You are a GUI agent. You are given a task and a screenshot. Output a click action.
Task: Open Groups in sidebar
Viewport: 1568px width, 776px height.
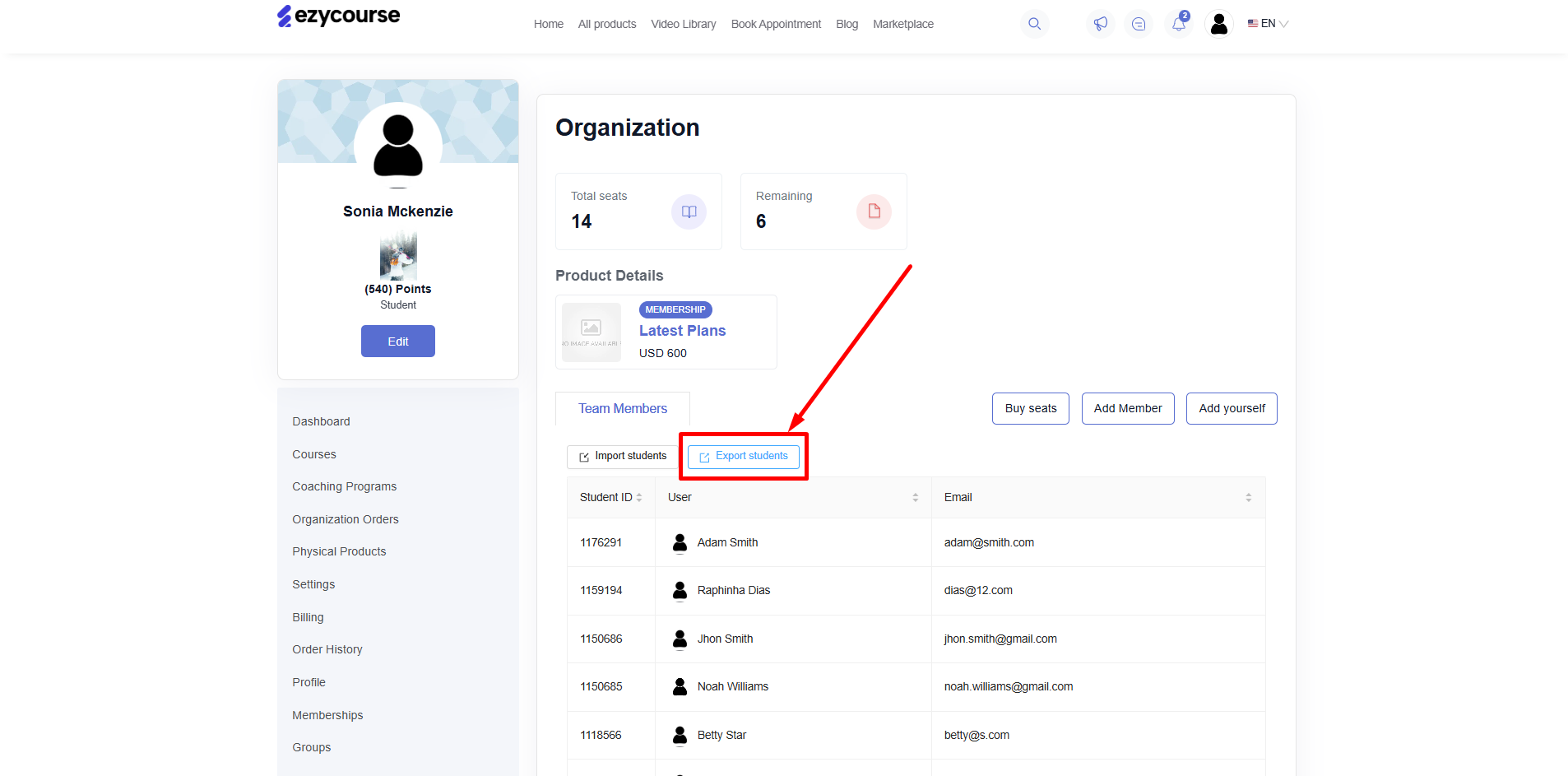point(312,747)
